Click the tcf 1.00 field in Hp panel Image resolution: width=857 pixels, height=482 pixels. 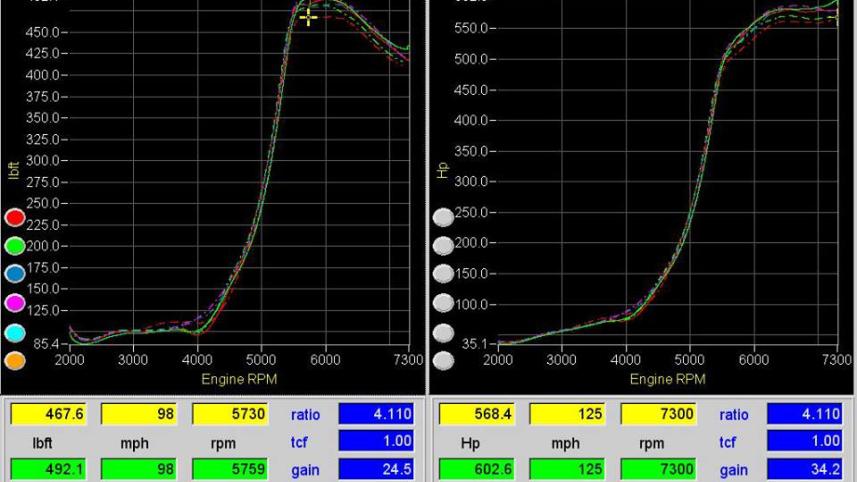[804, 441]
